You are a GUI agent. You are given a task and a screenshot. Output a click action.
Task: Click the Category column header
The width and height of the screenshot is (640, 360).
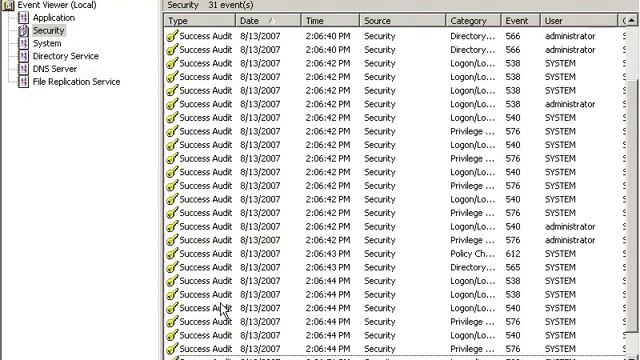[x=473, y=21]
